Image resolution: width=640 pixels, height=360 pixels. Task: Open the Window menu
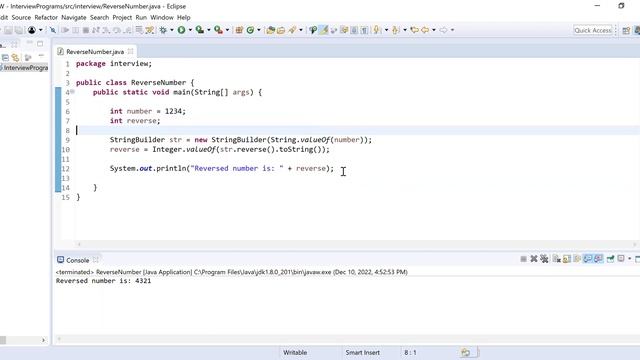point(162,18)
